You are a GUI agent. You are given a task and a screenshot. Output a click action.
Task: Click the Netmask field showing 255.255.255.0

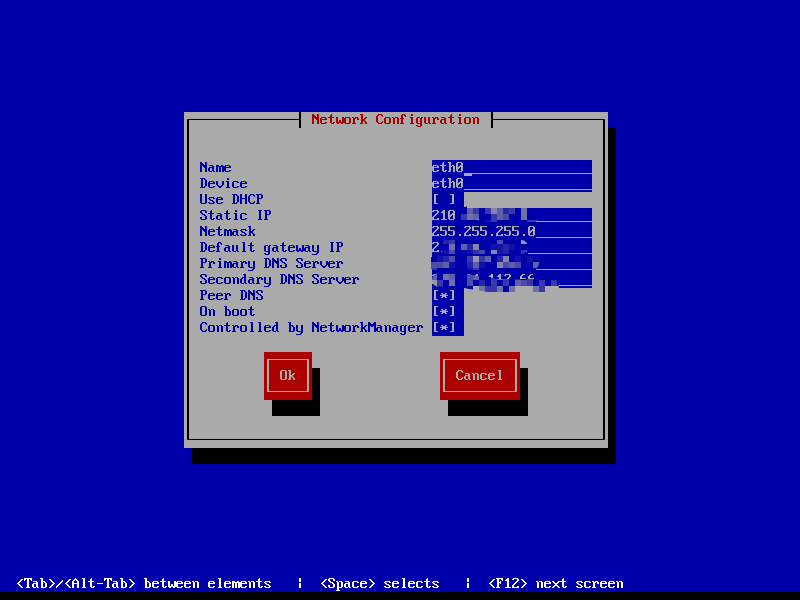pyautogui.click(x=512, y=231)
